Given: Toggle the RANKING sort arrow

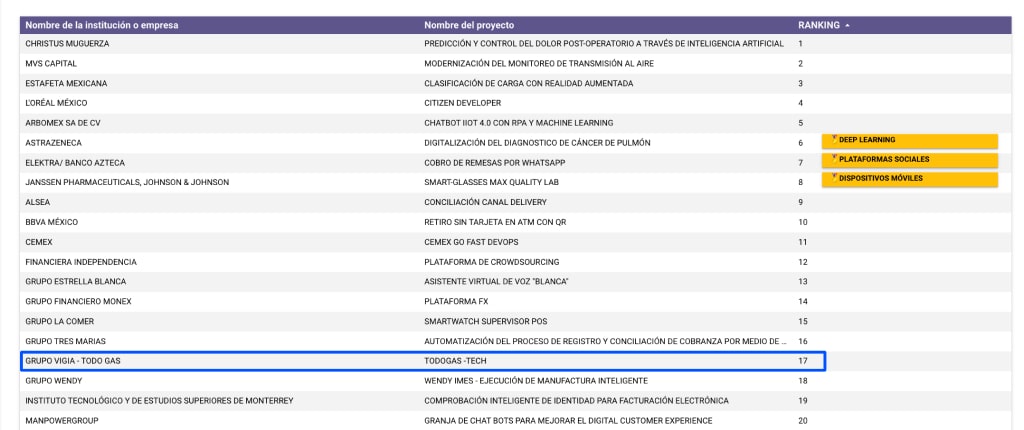Looking at the screenshot, I should (x=848, y=25).
